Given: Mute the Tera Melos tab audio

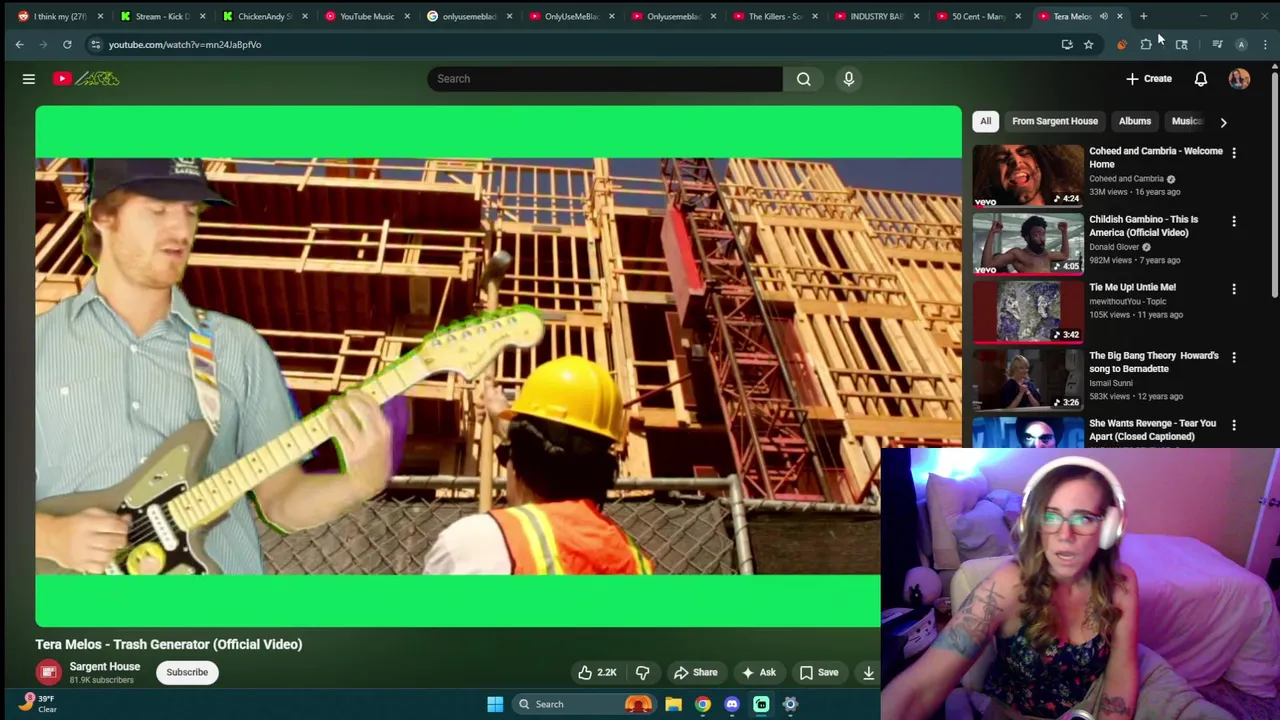Looking at the screenshot, I should pos(1104,16).
